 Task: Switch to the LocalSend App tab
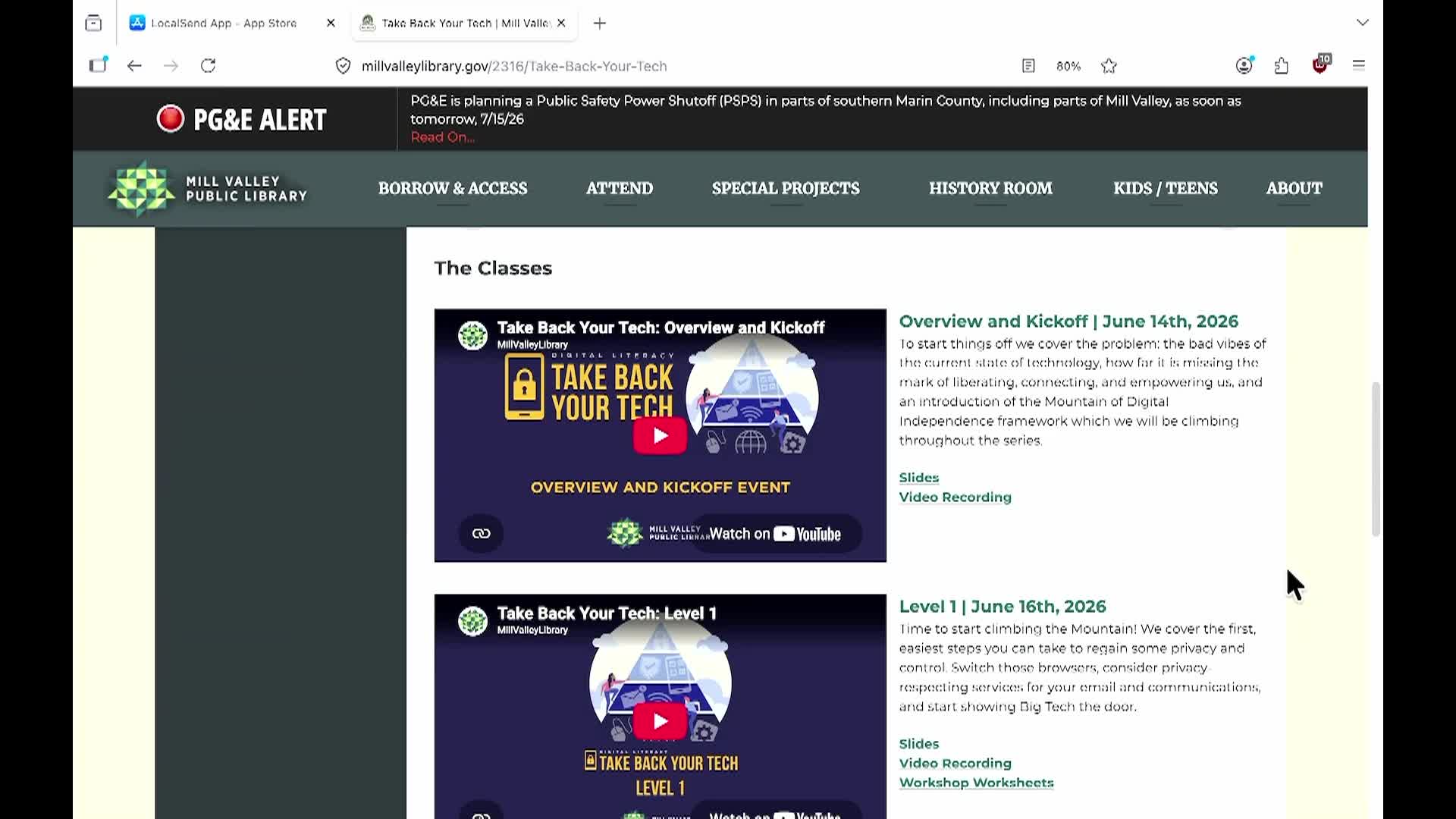tap(224, 24)
